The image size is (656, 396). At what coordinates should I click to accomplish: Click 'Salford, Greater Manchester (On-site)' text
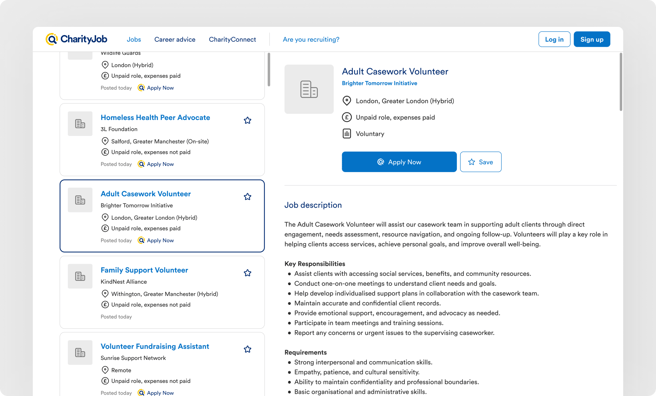(160, 141)
